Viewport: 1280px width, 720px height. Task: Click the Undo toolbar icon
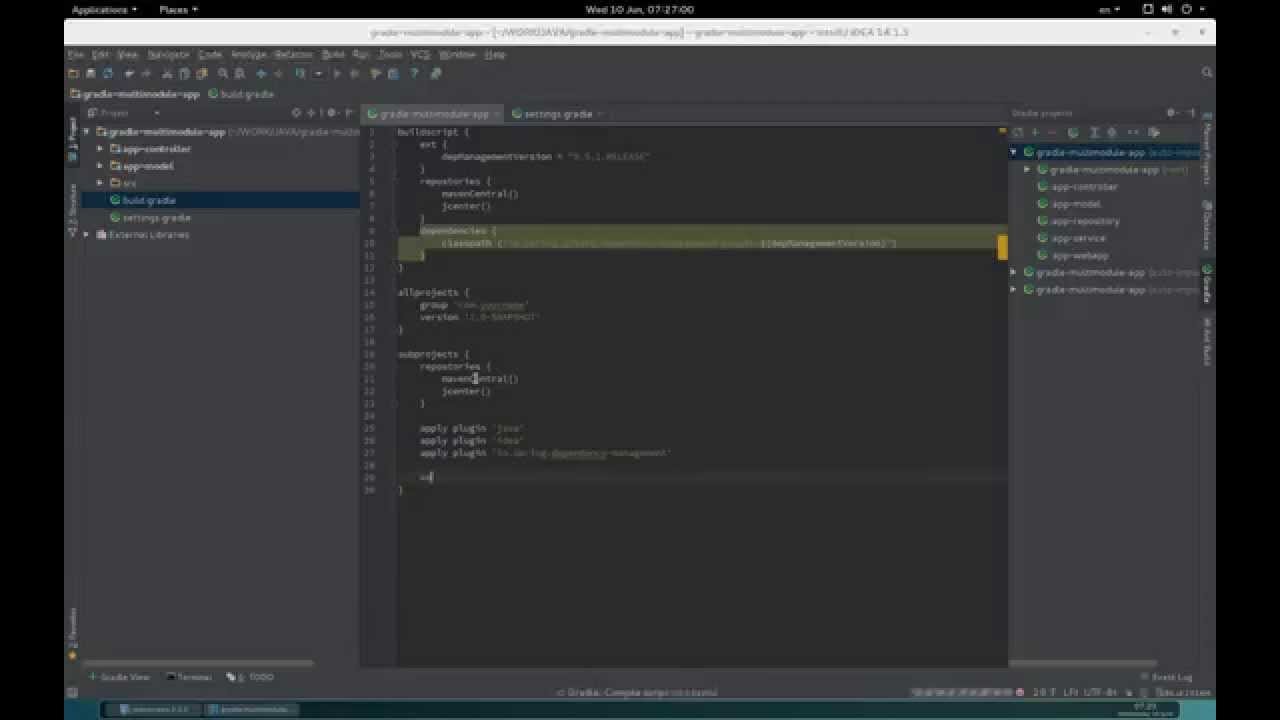(x=129, y=73)
